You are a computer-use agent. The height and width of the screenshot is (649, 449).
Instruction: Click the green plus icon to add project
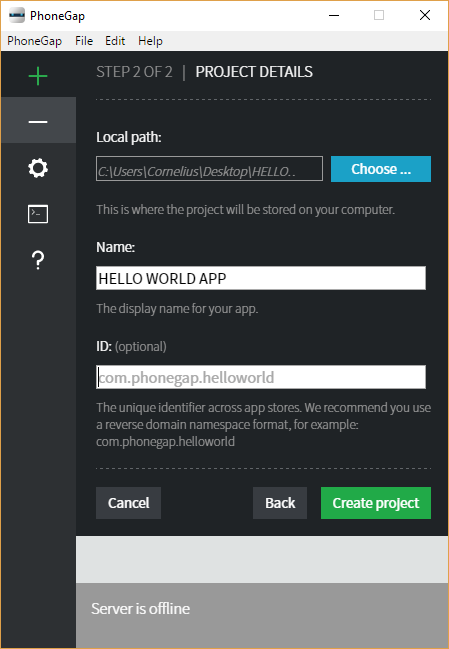(x=38, y=76)
